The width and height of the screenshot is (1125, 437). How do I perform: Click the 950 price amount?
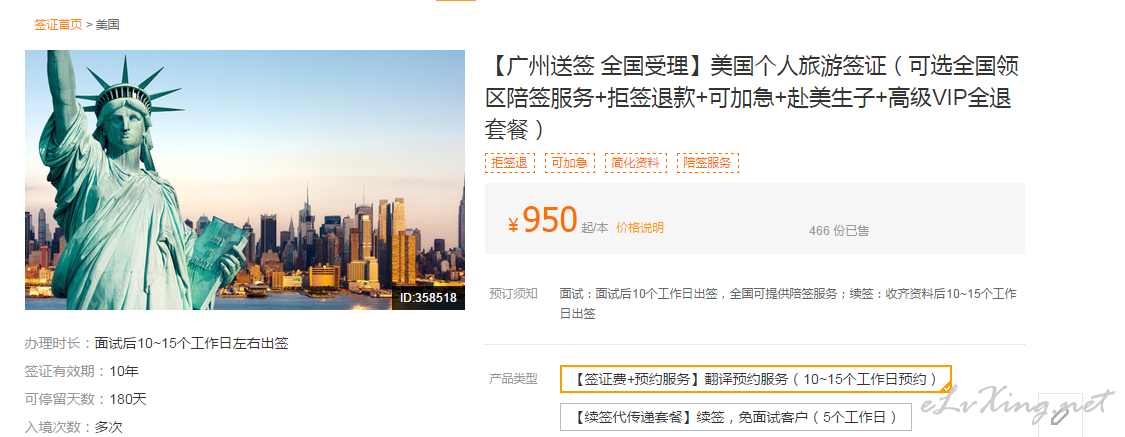pyautogui.click(x=550, y=220)
